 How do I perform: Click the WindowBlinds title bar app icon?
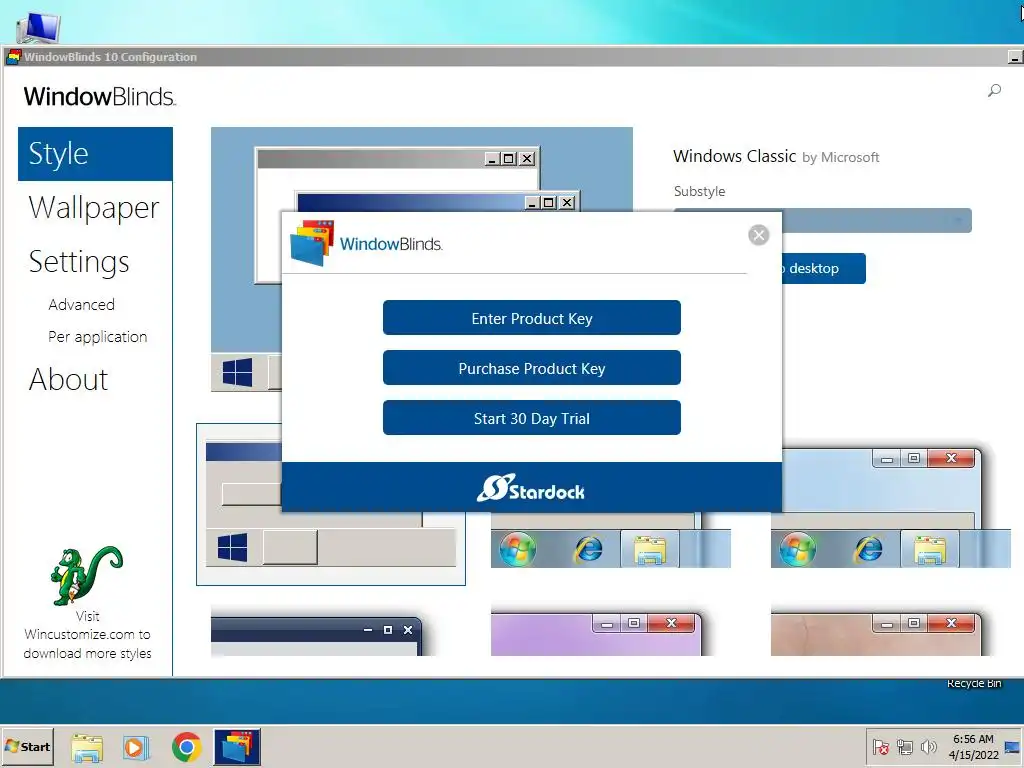point(13,57)
